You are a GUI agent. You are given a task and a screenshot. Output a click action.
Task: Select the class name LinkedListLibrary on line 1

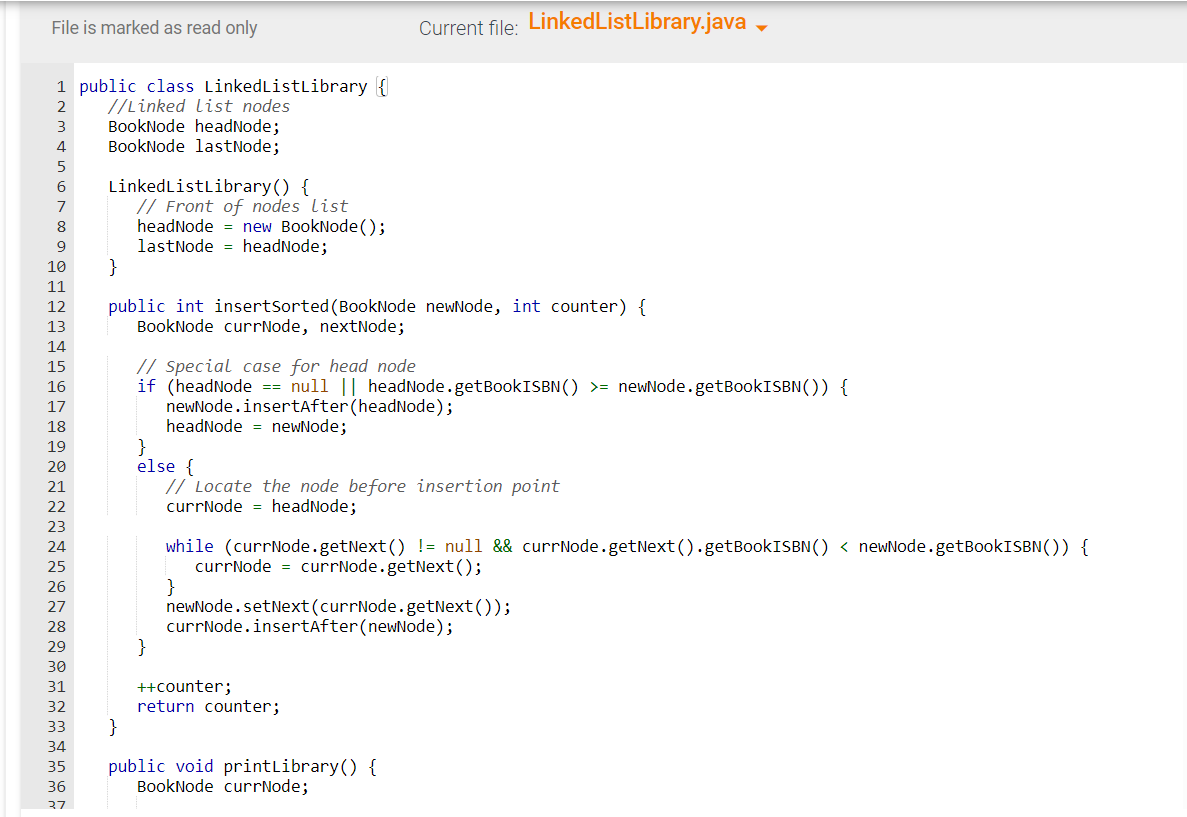click(283, 86)
